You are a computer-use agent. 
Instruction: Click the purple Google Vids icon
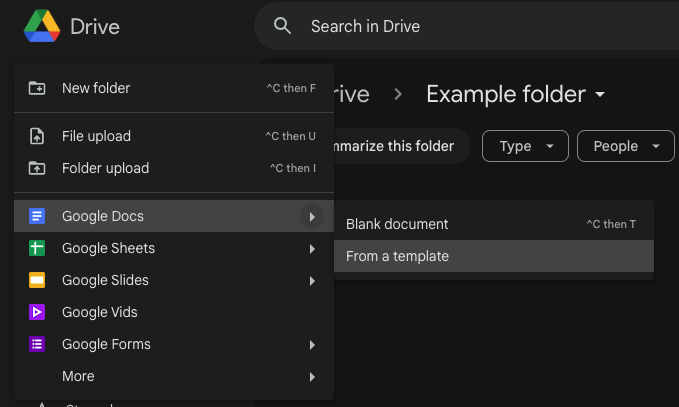click(x=37, y=312)
